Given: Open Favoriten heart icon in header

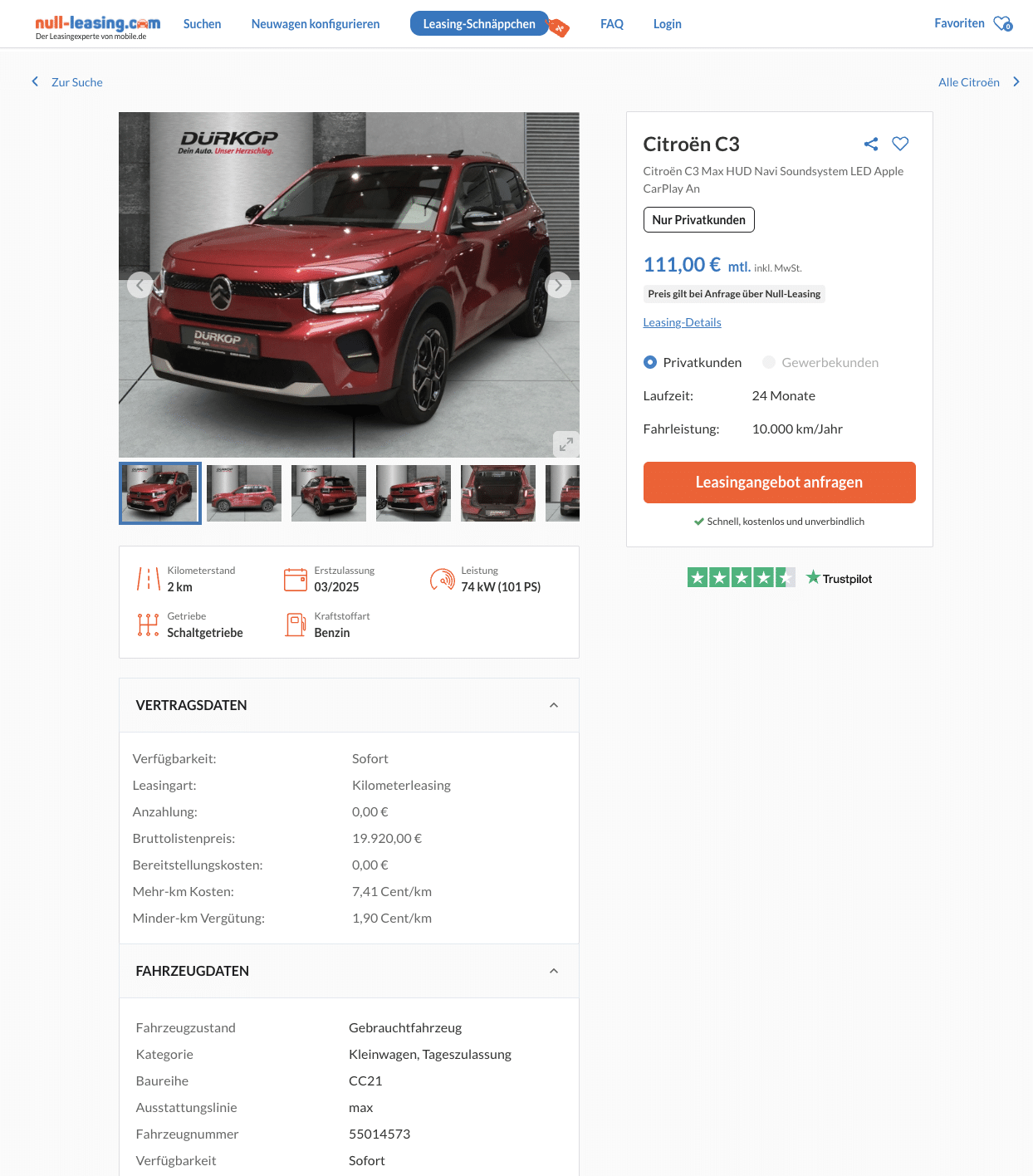Looking at the screenshot, I should [x=1003, y=23].
